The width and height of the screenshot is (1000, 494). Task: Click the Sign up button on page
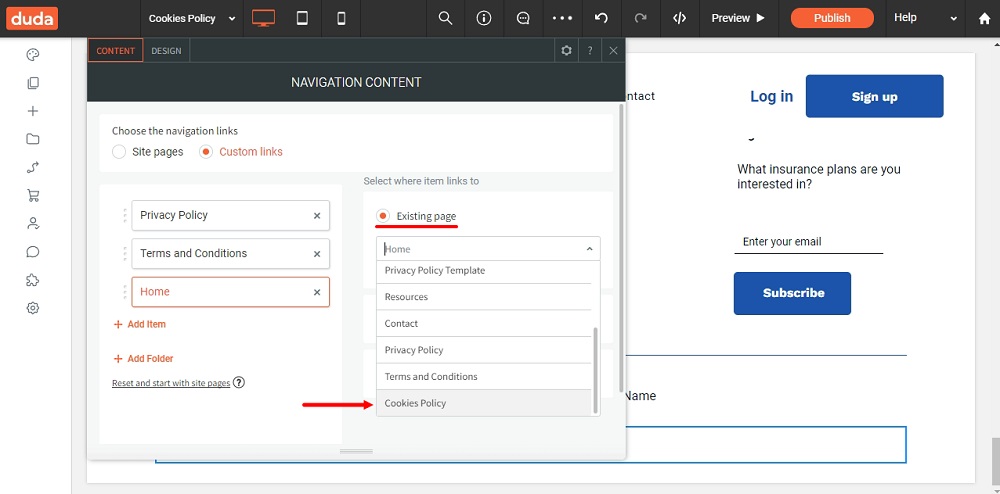(x=874, y=96)
